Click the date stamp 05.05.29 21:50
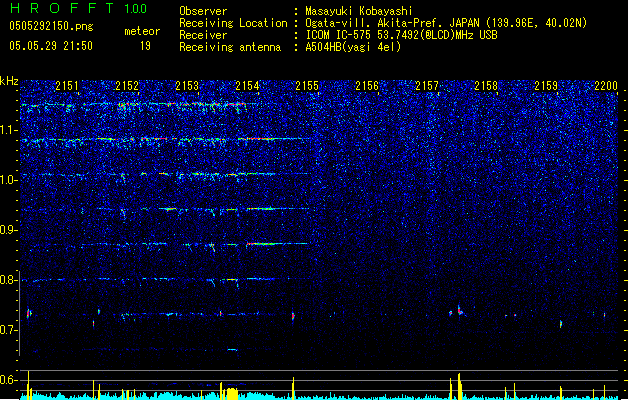This screenshot has width=629, height=400. point(51,46)
